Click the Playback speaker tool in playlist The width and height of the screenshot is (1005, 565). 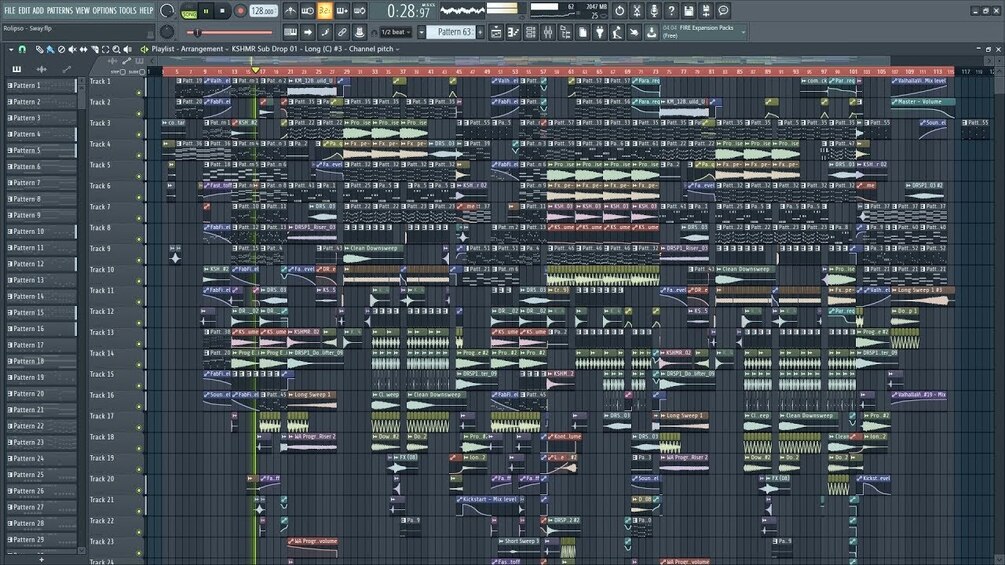tap(128, 49)
